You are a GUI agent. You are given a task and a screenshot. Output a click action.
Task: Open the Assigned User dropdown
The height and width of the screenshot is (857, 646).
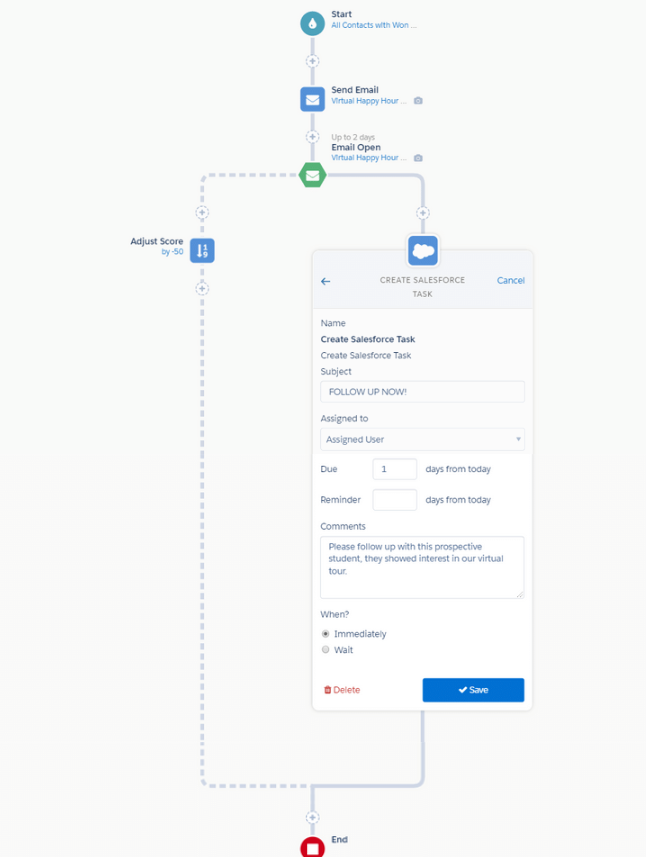(x=422, y=439)
